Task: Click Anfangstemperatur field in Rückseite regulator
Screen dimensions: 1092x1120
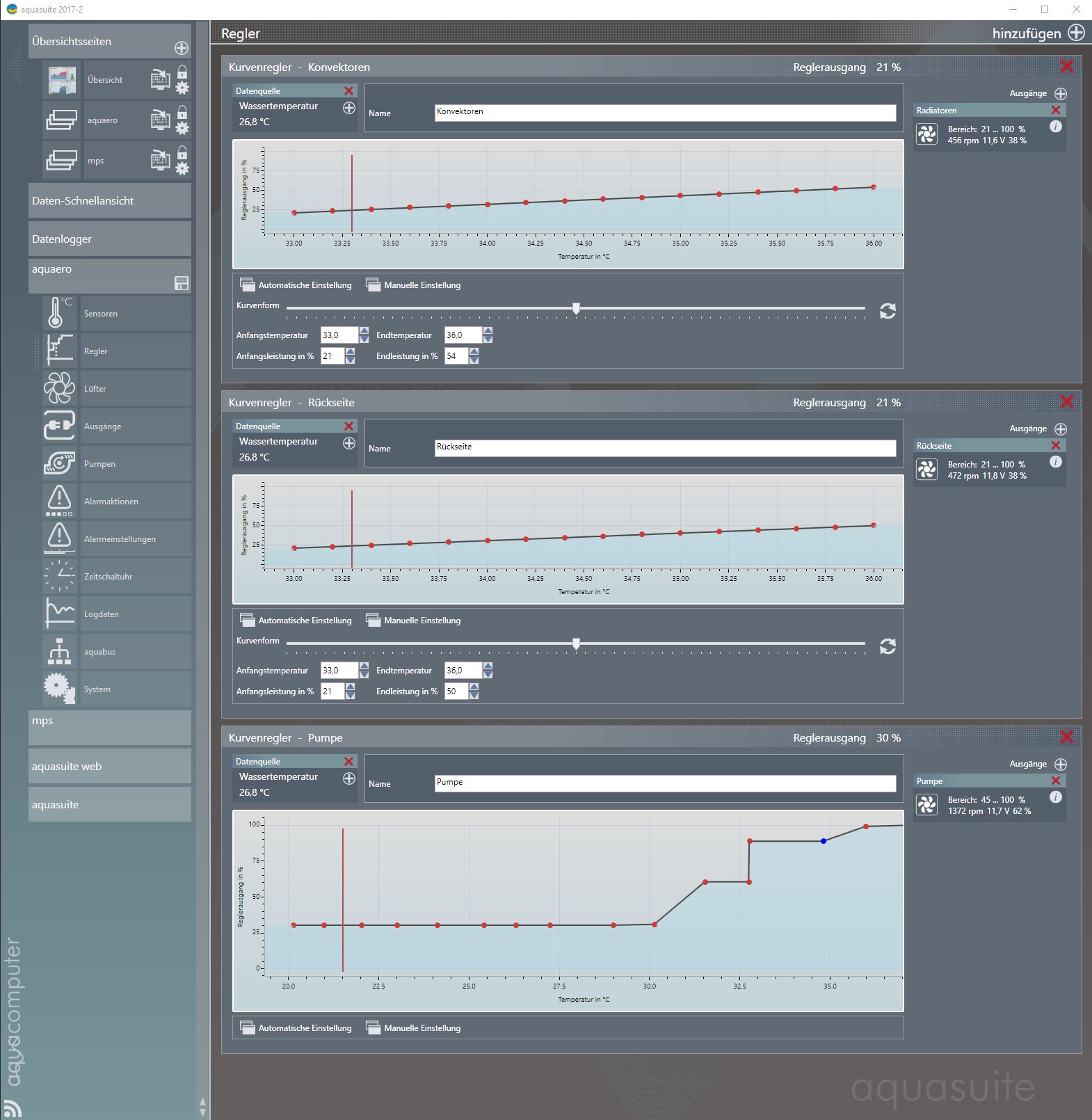Action: pyautogui.click(x=339, y=671)
